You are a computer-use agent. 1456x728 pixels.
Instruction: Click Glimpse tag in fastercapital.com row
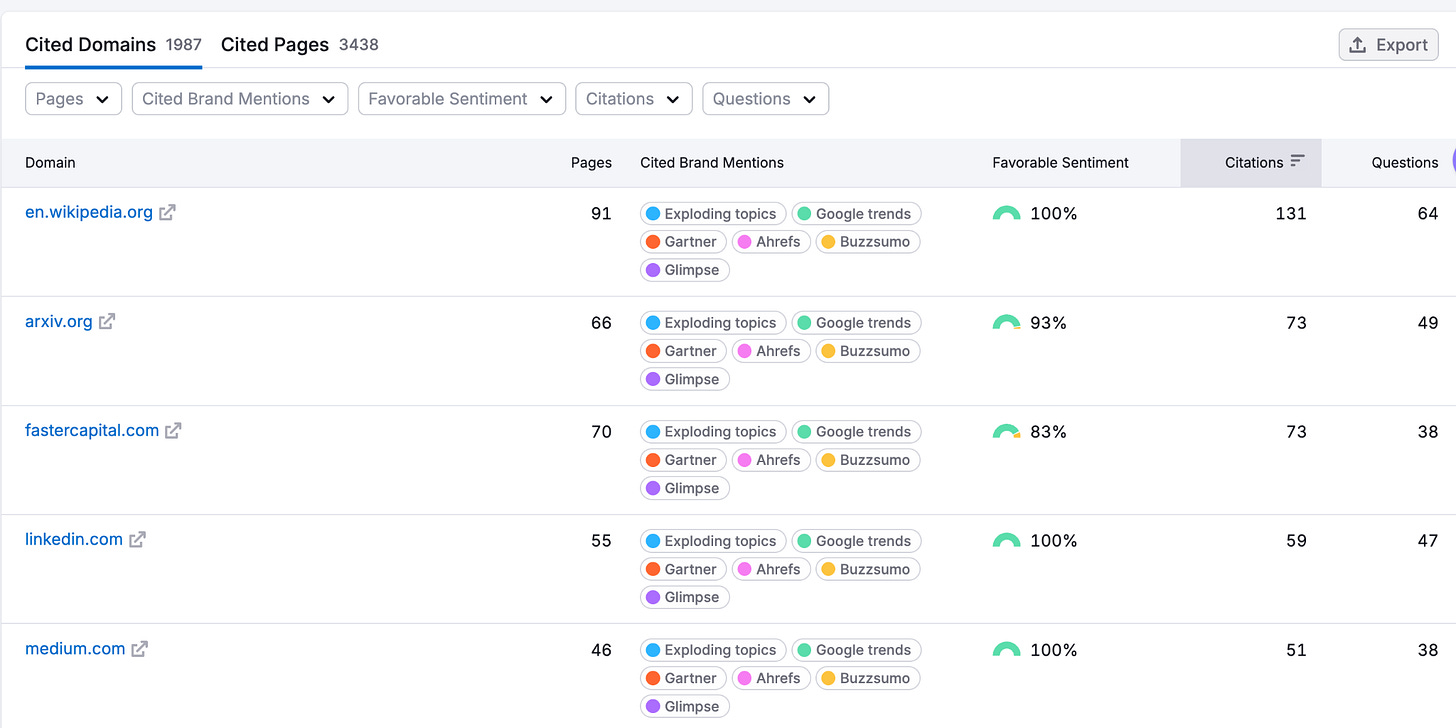coord(685,488)
